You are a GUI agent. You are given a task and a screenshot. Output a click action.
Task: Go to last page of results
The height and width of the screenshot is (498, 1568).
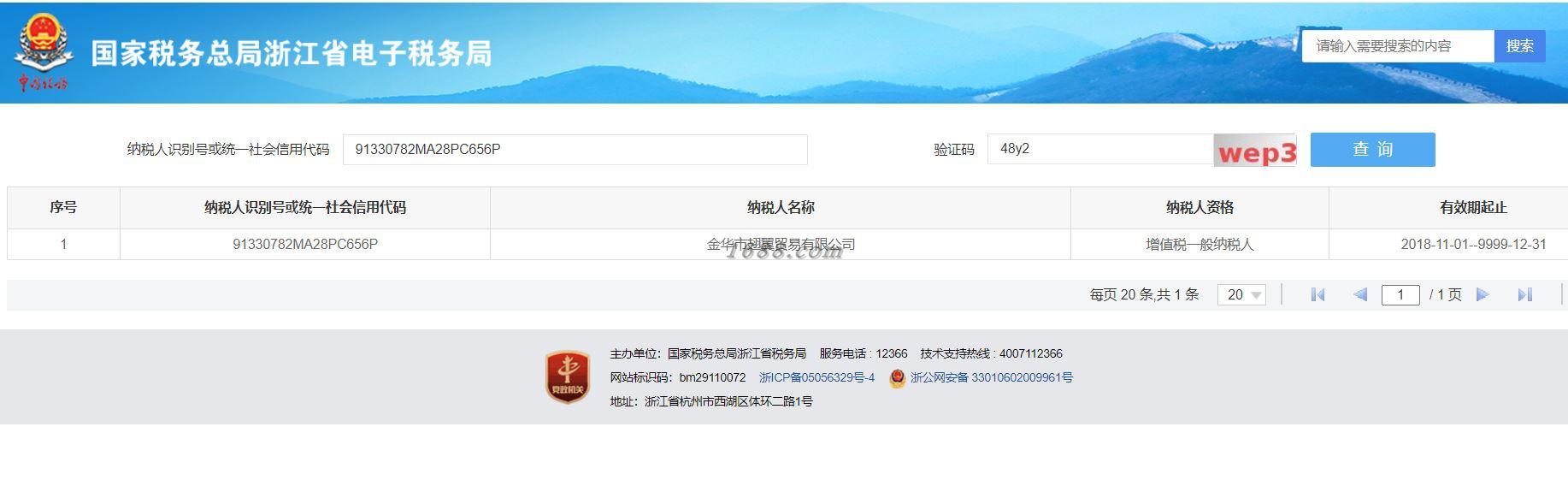pos(1524,295)
